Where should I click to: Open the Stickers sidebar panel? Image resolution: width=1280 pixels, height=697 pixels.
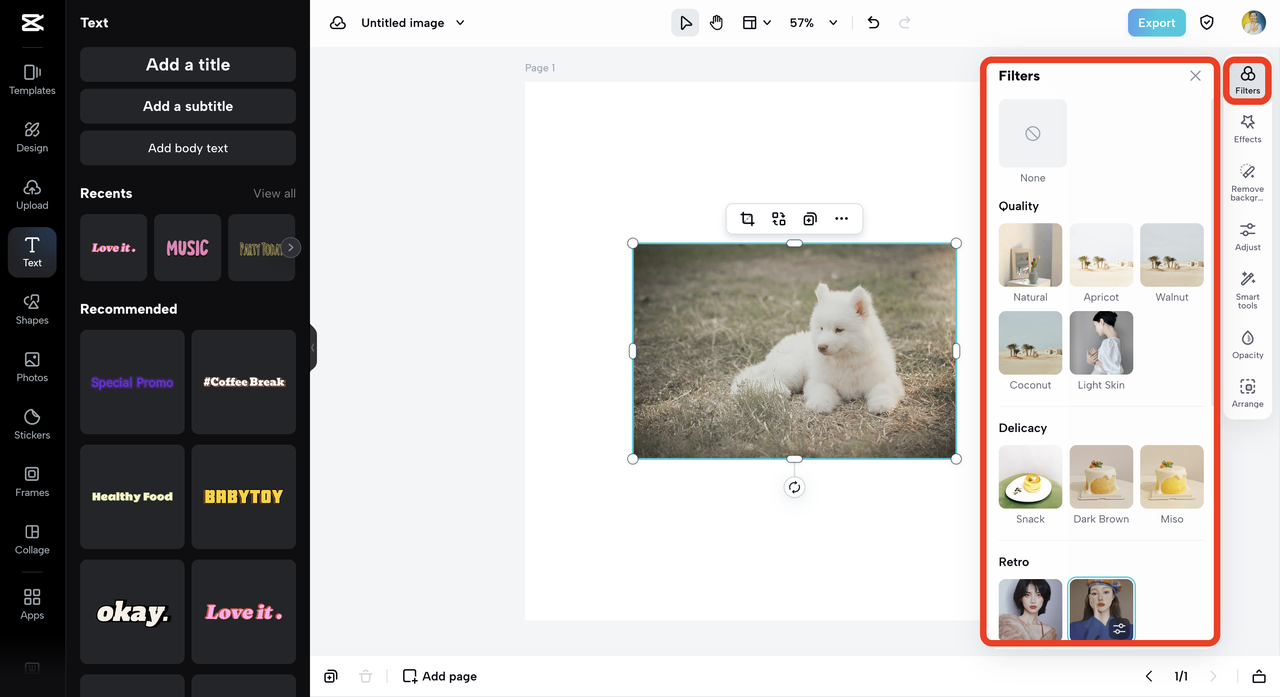(32, 424)
